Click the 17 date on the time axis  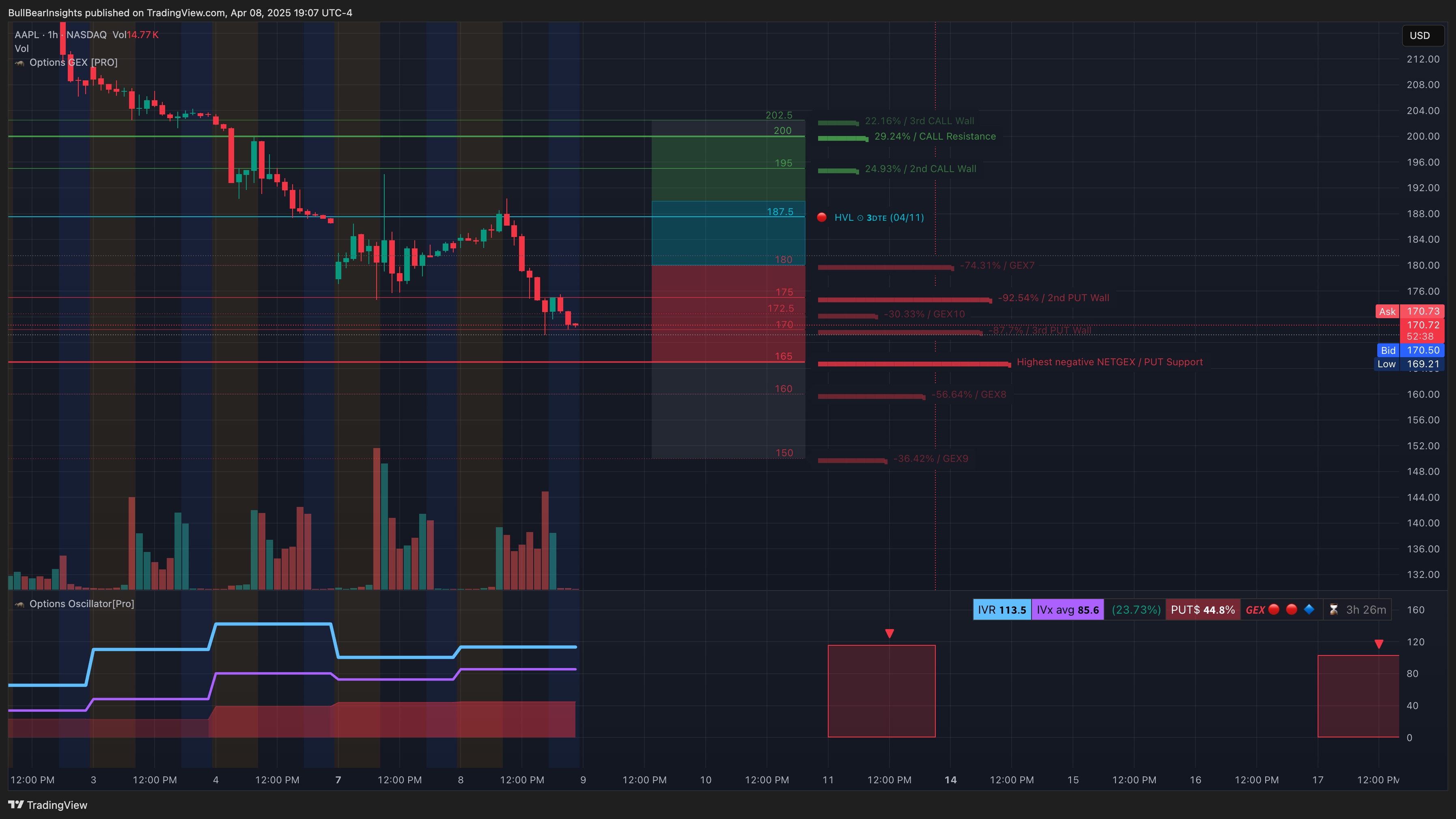pyautogui.click(x=1318, y=780)
